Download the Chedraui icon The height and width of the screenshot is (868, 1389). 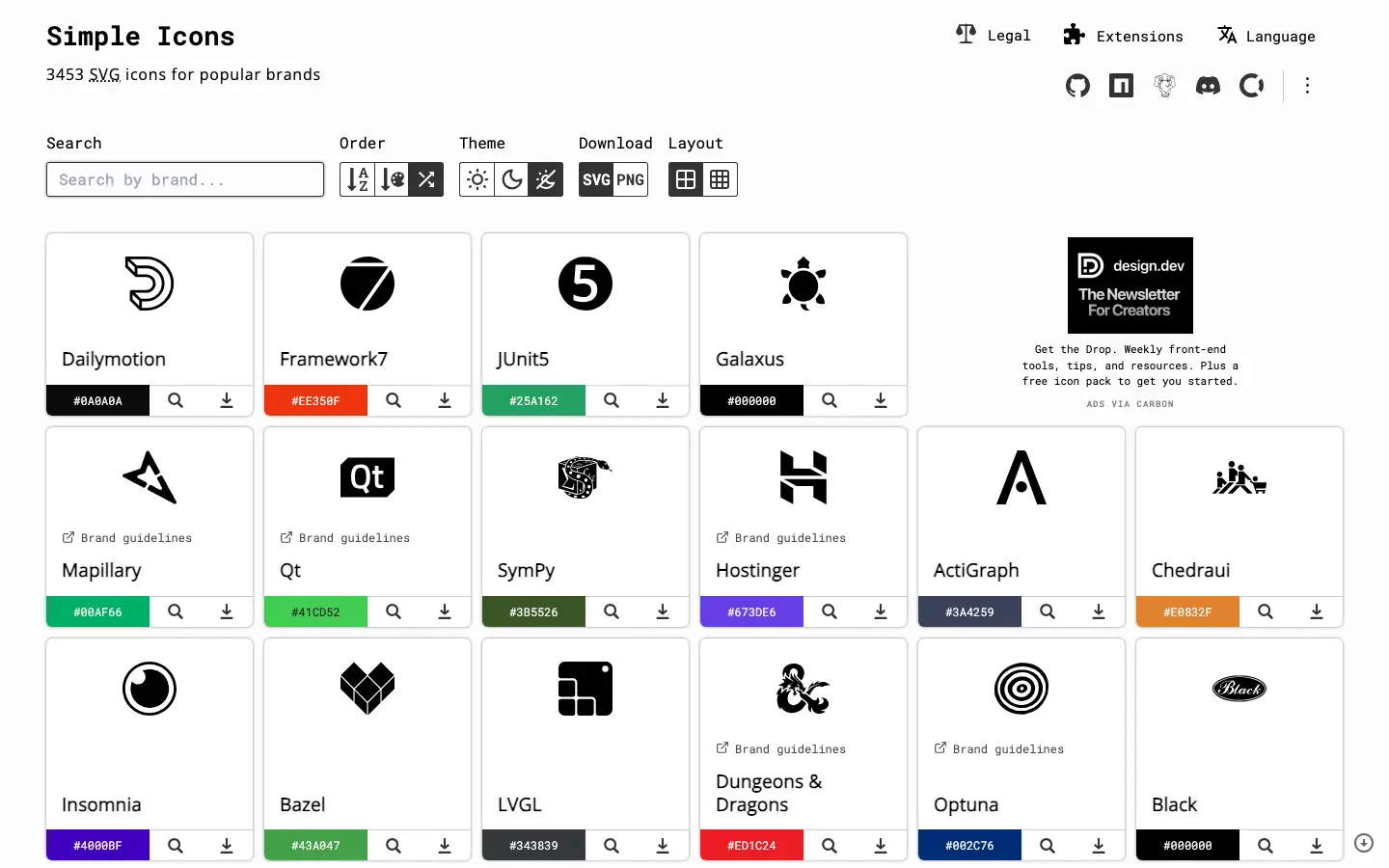click(1317, 611)
